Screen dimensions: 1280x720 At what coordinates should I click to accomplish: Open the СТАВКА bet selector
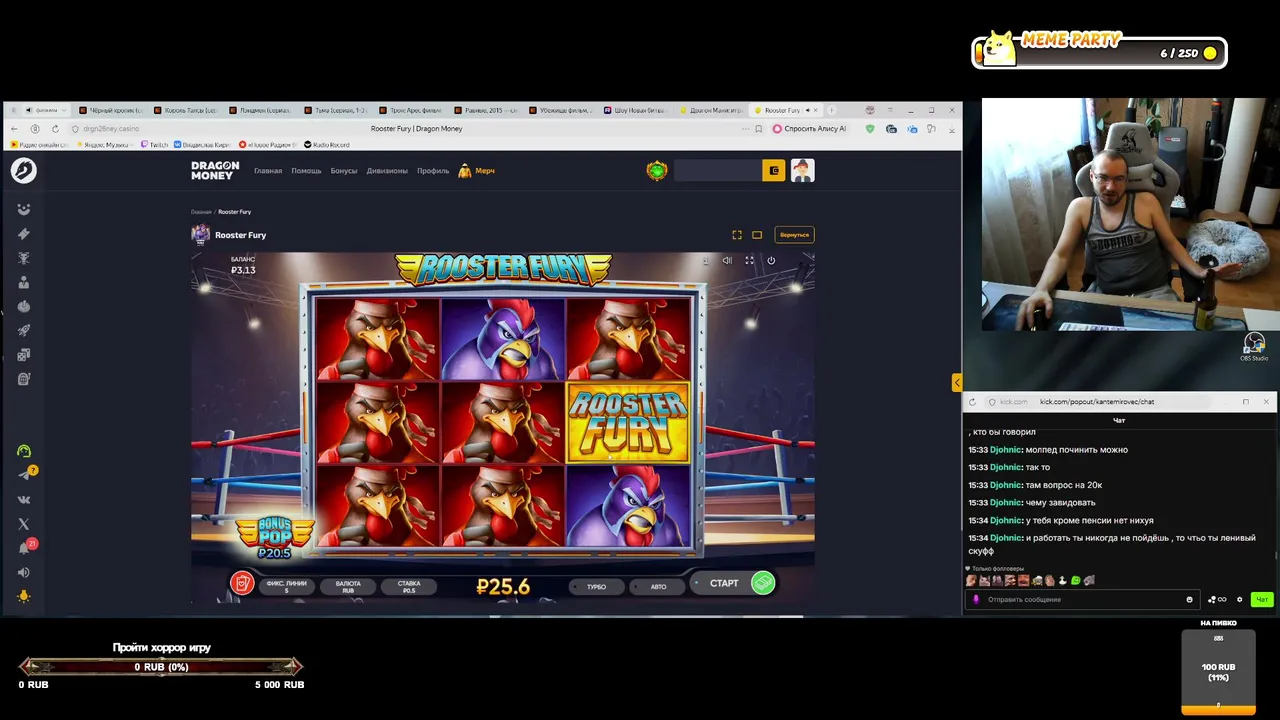pyautogui.click(x=409, y=587)
